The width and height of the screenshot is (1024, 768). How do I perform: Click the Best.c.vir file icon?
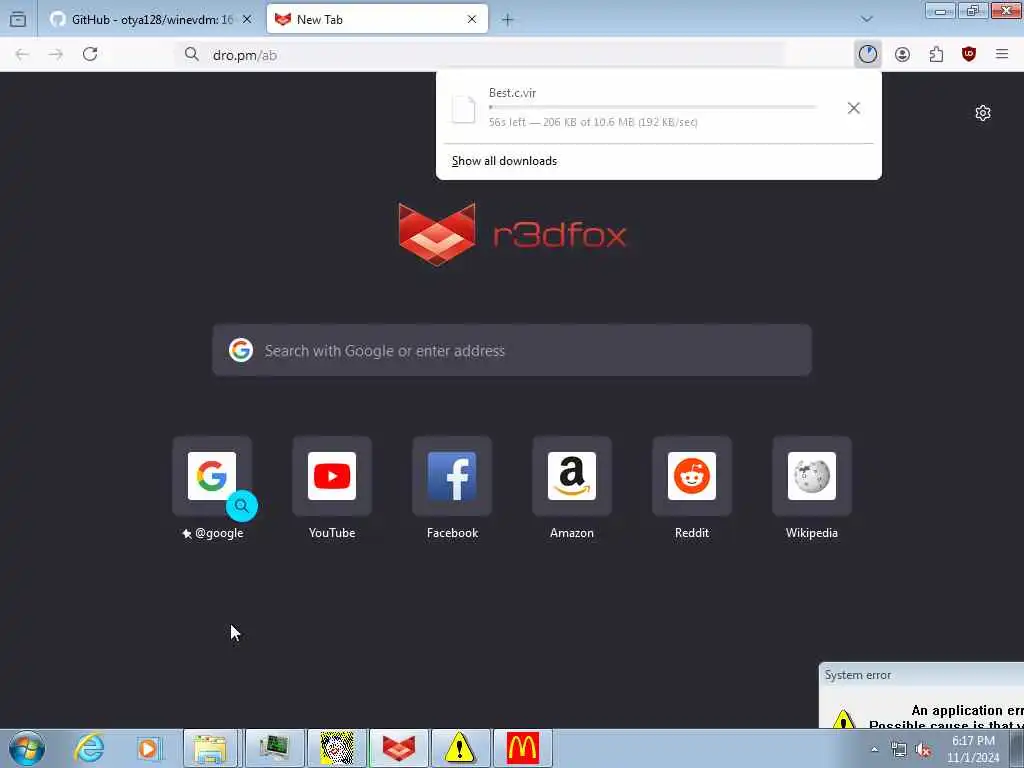(464, 109)
